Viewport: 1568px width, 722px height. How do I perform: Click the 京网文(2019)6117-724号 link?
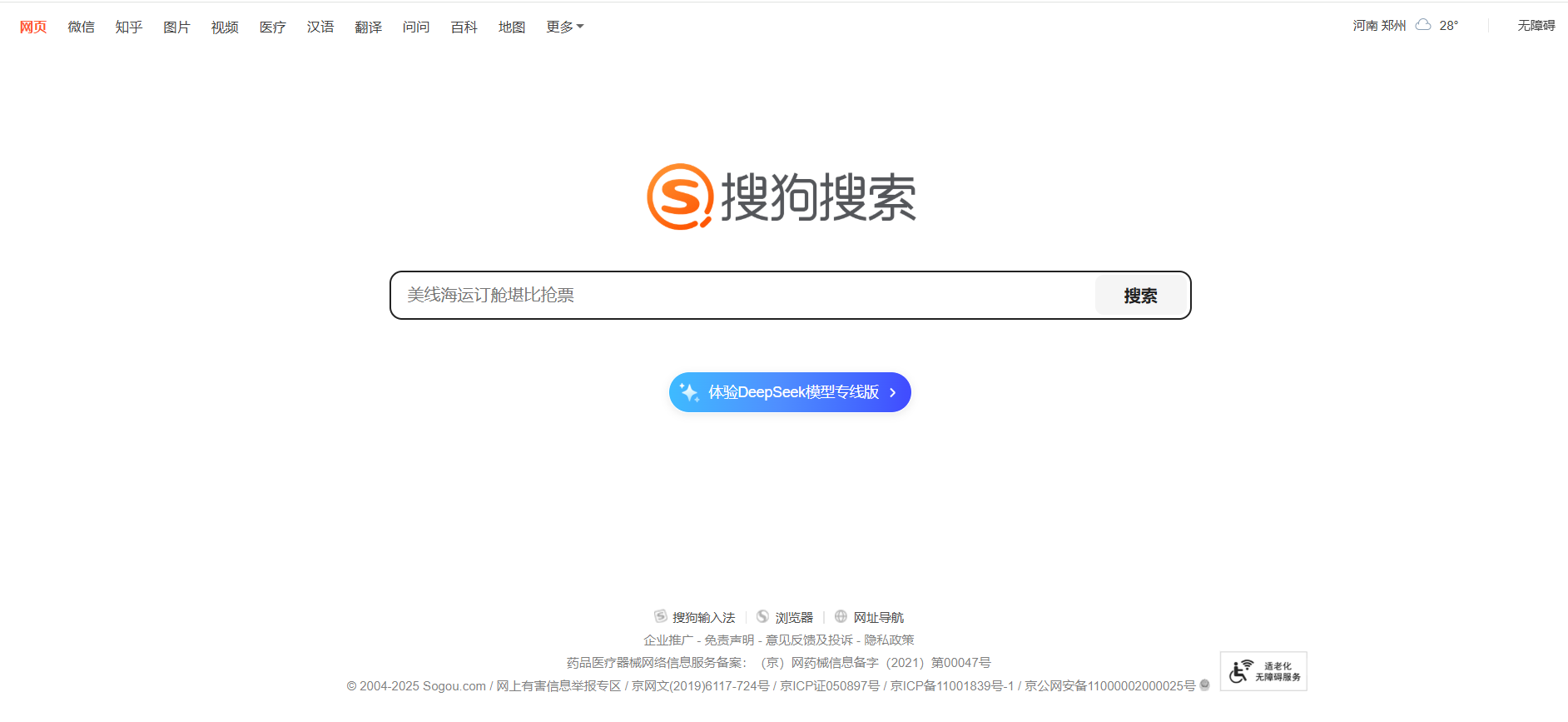(x=700, y=685)
